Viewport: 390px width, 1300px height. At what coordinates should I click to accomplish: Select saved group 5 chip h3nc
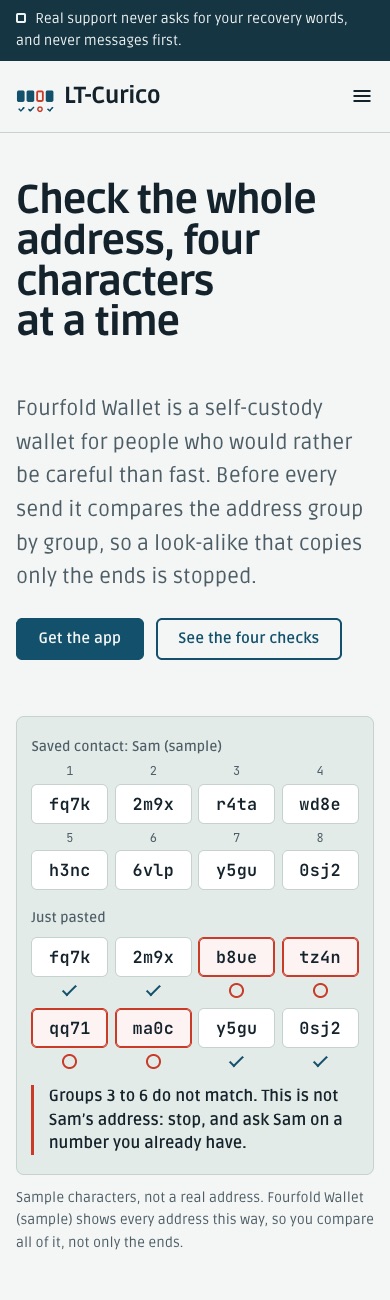[69, 870]
